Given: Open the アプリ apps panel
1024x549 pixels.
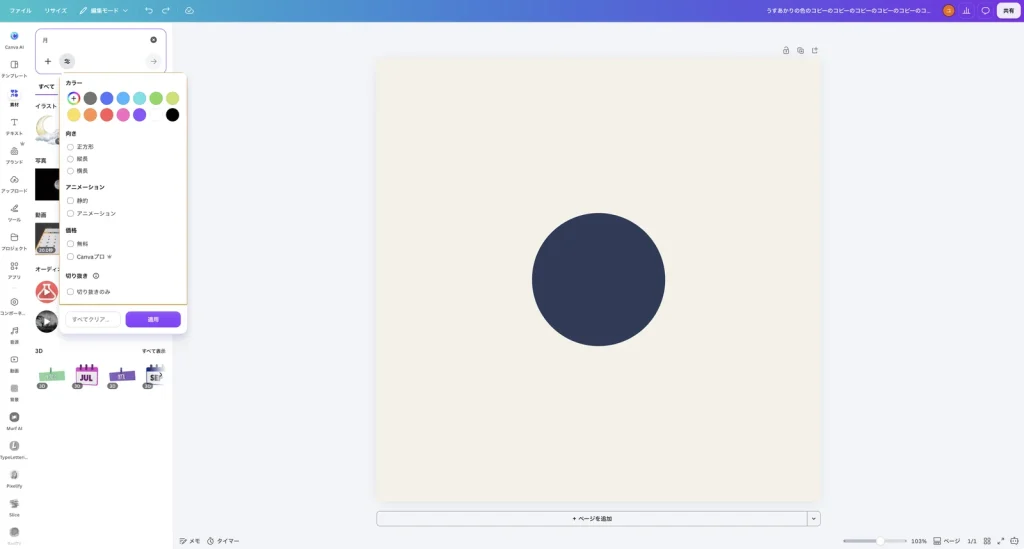Looking at the screenshot, I should pyautogui.click(x=14, y=270).
